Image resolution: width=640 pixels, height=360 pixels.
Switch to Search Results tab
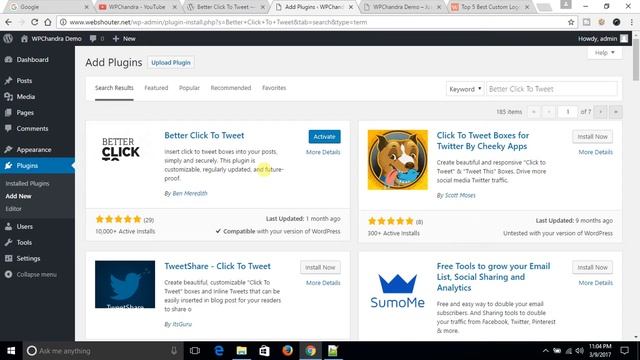(x=114, y=88)
